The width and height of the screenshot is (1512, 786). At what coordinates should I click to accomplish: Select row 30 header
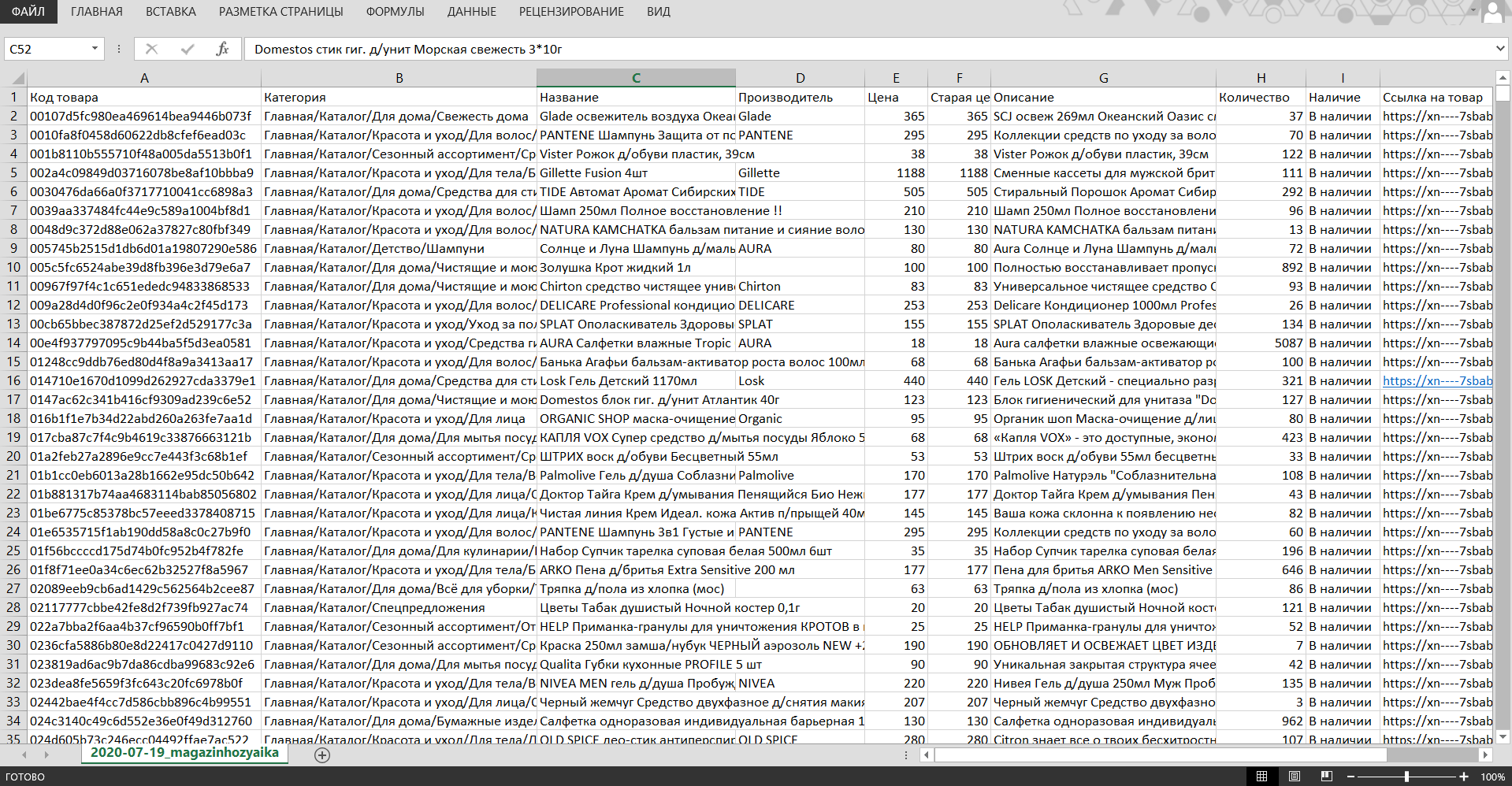pos(13,646)
